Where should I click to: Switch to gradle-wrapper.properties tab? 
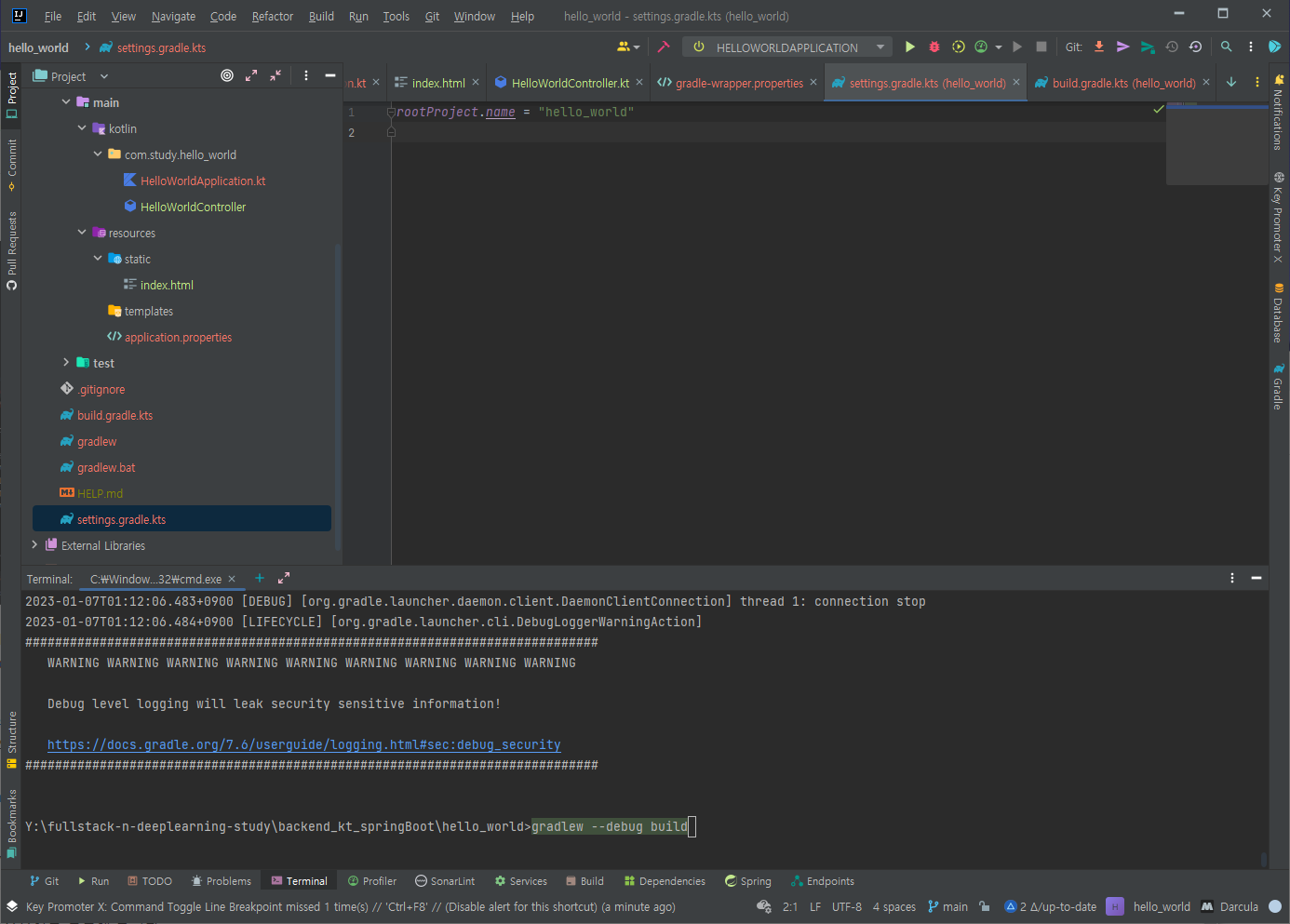739,83
